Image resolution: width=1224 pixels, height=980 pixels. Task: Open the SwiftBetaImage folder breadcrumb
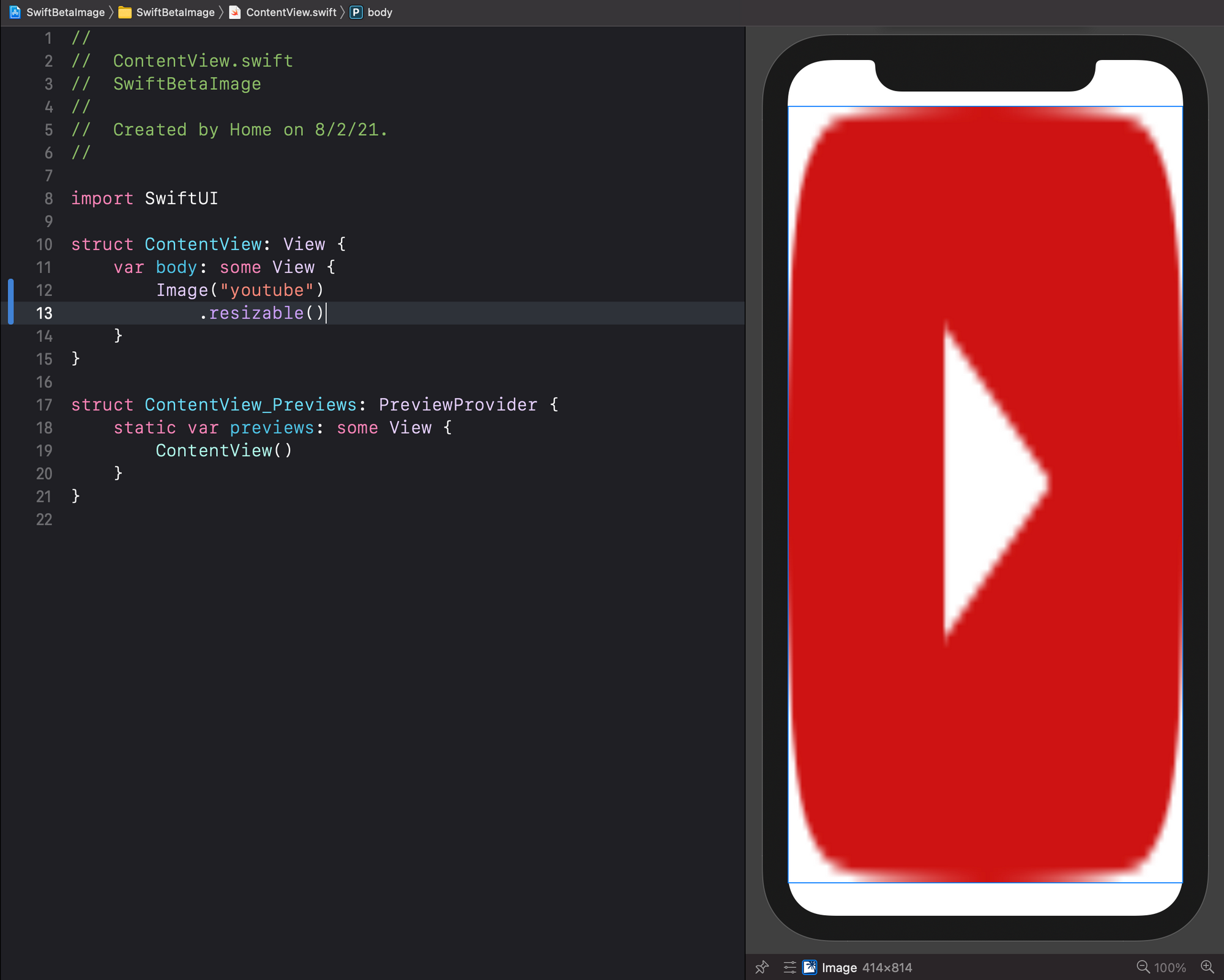(175, 12)
